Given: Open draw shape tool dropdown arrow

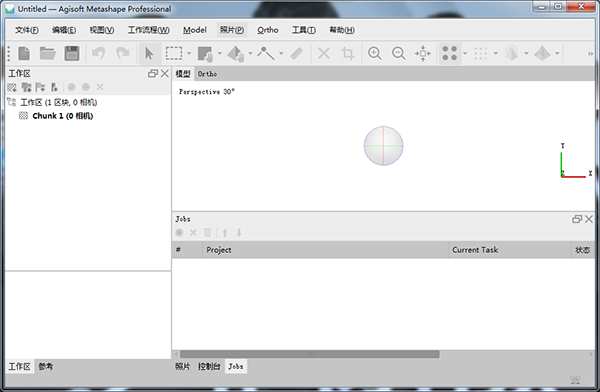Looking at the screenshot, I should click(x=281, y=53).
